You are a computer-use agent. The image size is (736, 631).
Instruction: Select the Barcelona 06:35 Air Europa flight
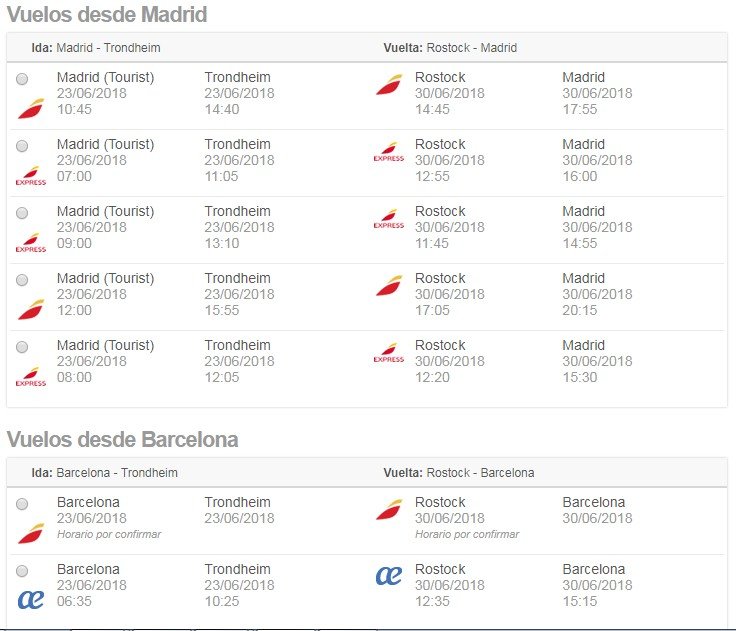pos(22,571)
